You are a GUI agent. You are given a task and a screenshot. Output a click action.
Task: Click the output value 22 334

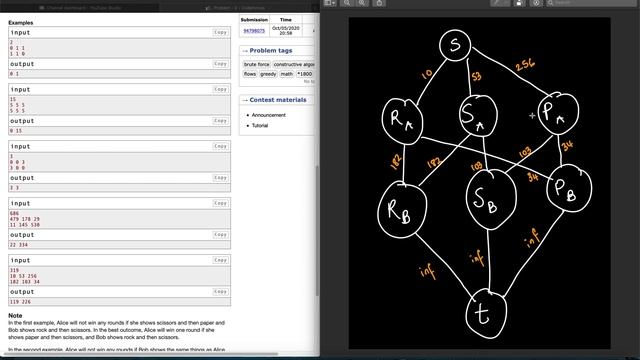[x=19, y=245]
